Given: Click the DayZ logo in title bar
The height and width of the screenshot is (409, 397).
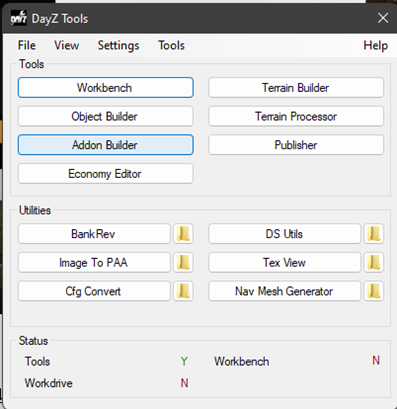Looking at the screenshot, I should point(18,18).
